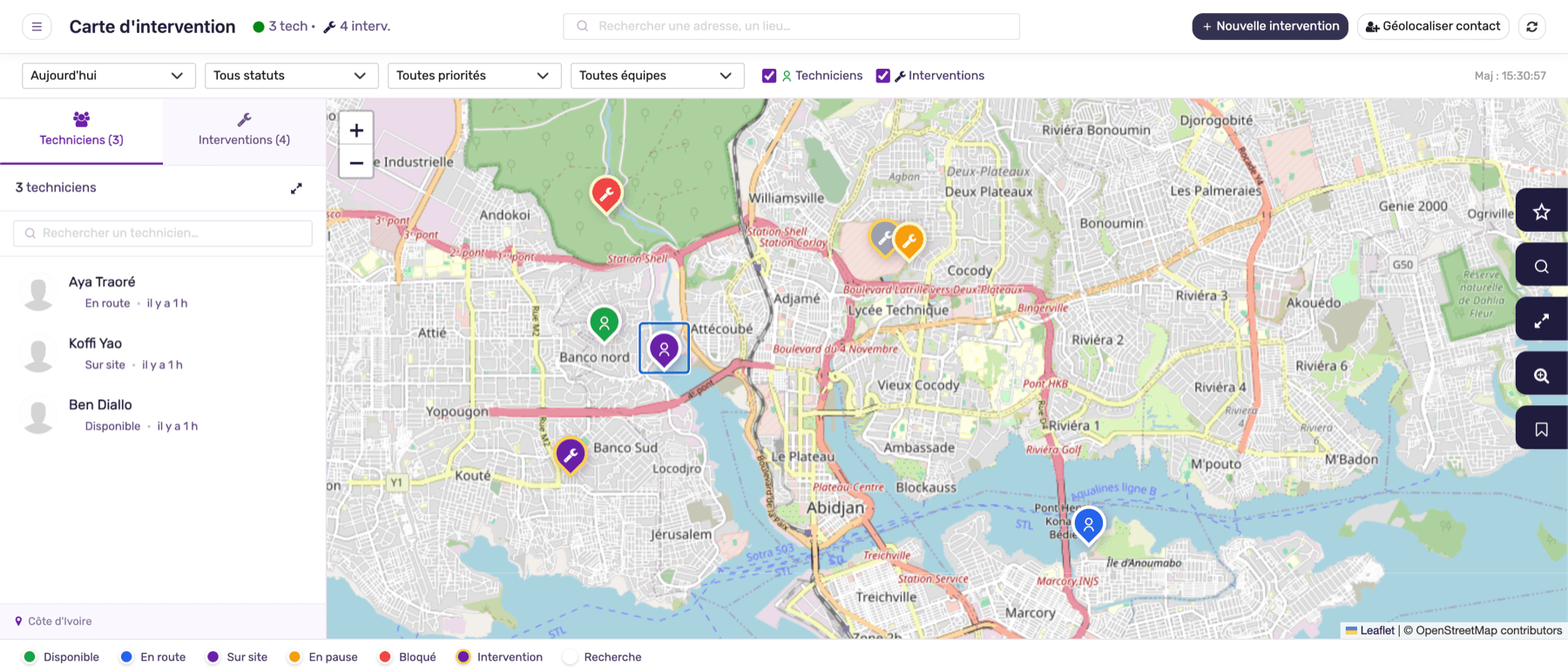Toggle the Interventions layer checkbox

tap(882, 76)
